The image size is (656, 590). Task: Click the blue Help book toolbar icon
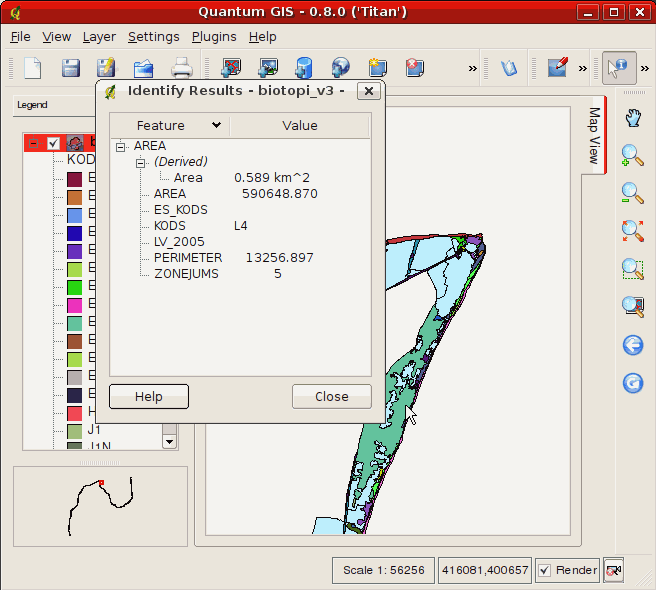(x=509, y=68)
